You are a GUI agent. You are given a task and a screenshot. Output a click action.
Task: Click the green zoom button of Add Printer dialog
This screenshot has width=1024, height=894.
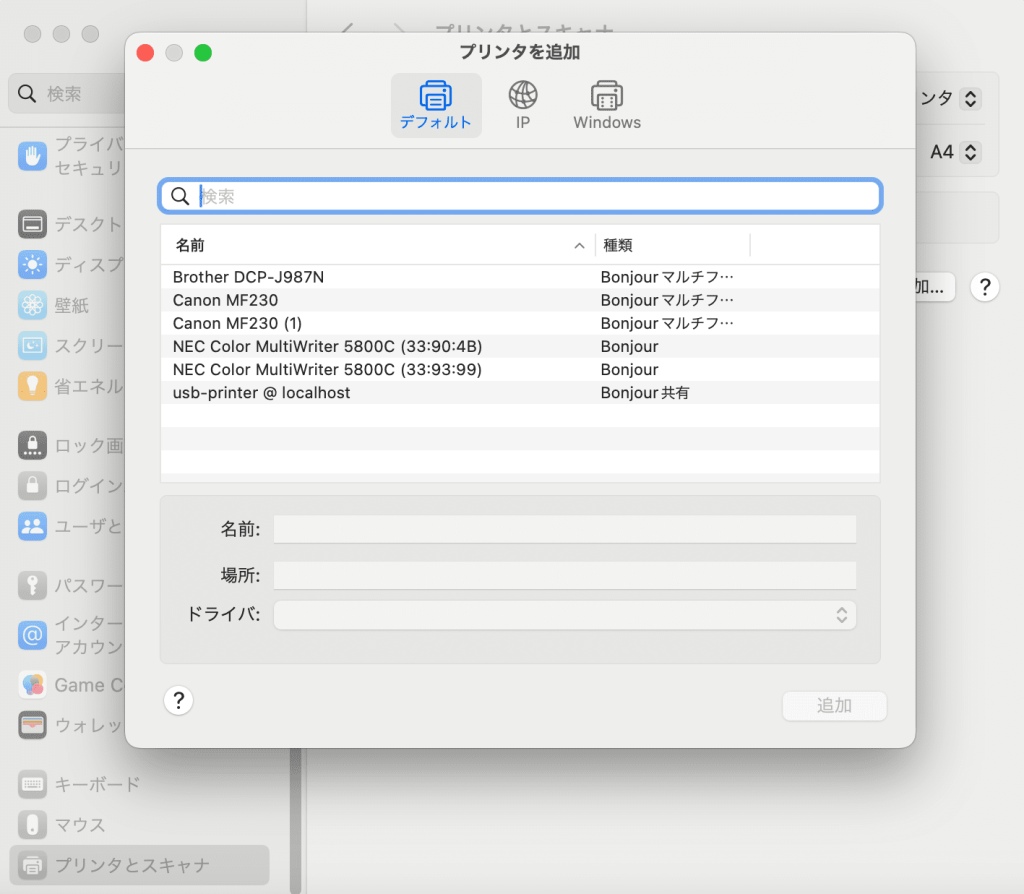click(203, 53)
